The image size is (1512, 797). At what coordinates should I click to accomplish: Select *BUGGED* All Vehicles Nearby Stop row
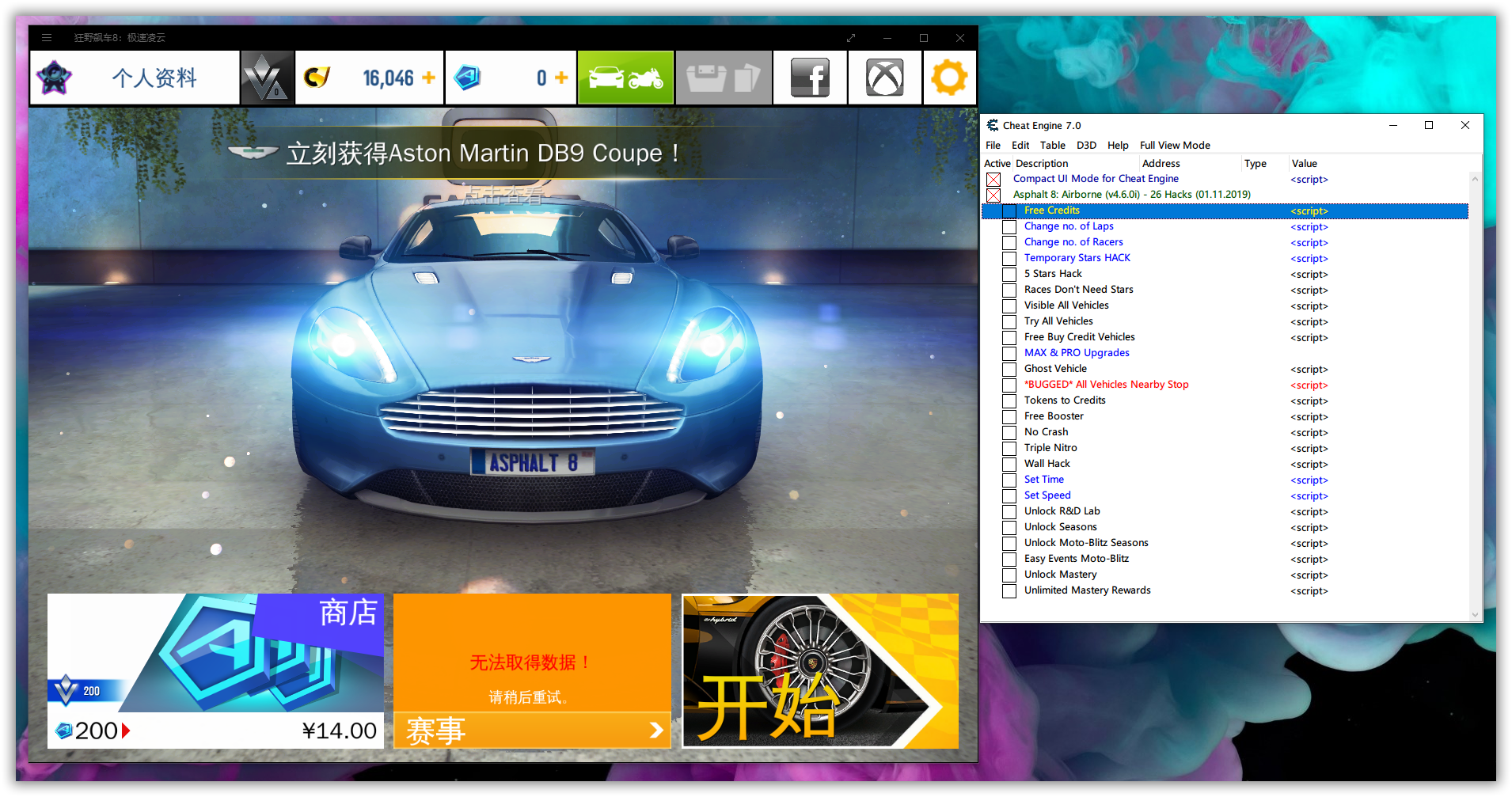click(1225, 385)
